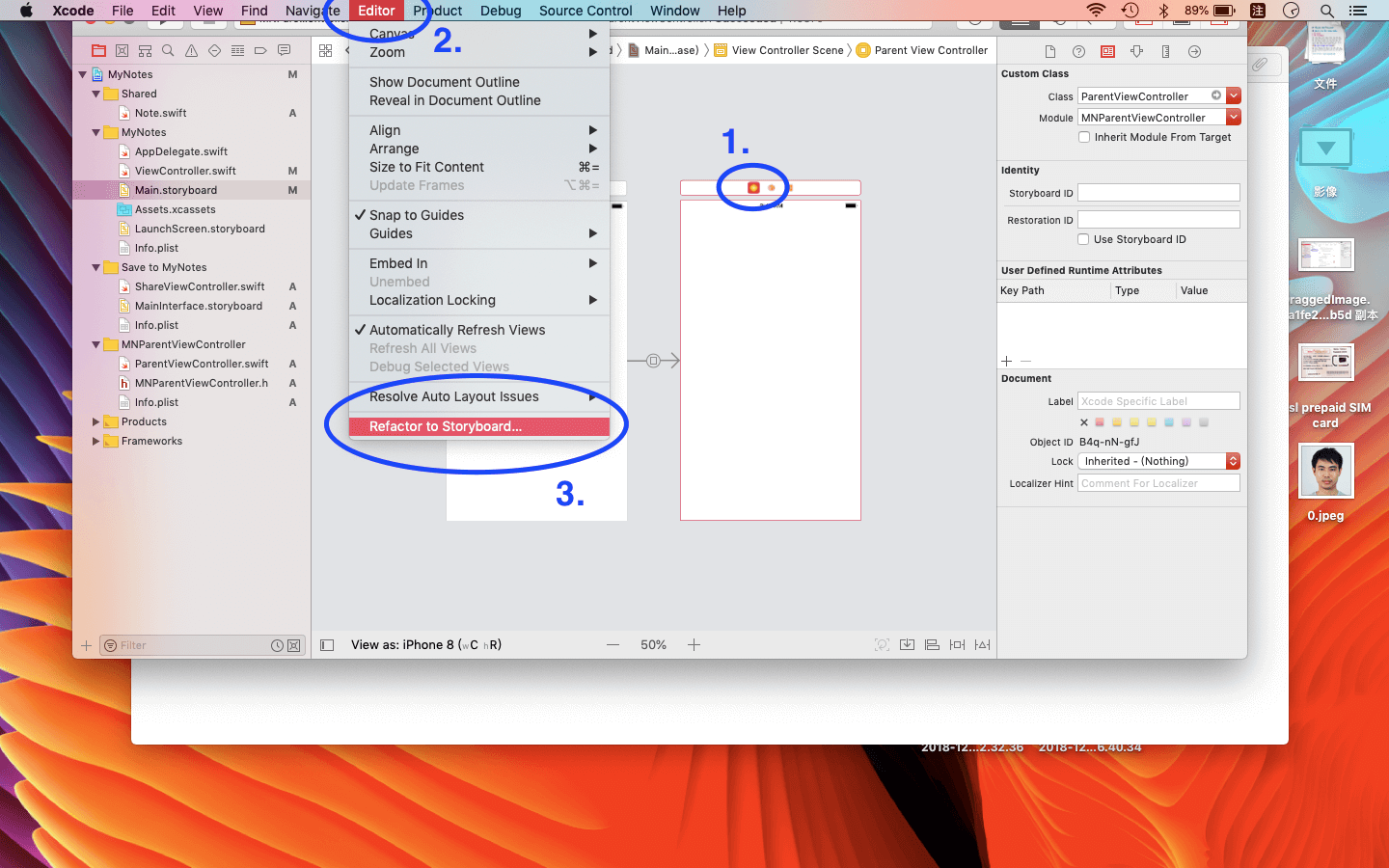The width and height of the screenshot is (1389, 868).
Task: Jump to ParentViewController class definition arrow
Action: tap(1216, 95)
